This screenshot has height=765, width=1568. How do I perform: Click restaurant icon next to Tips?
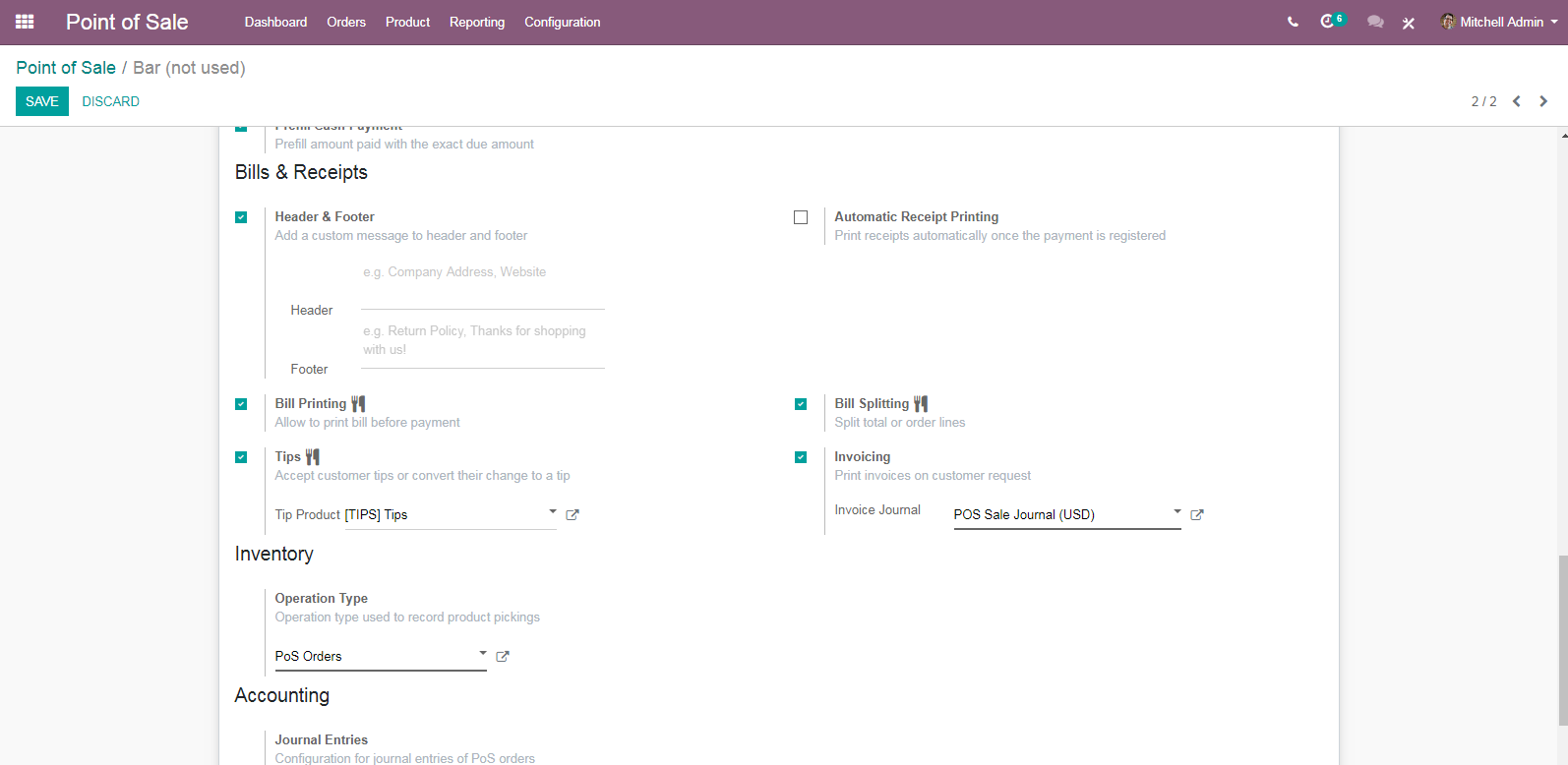(x=313, y=456)
